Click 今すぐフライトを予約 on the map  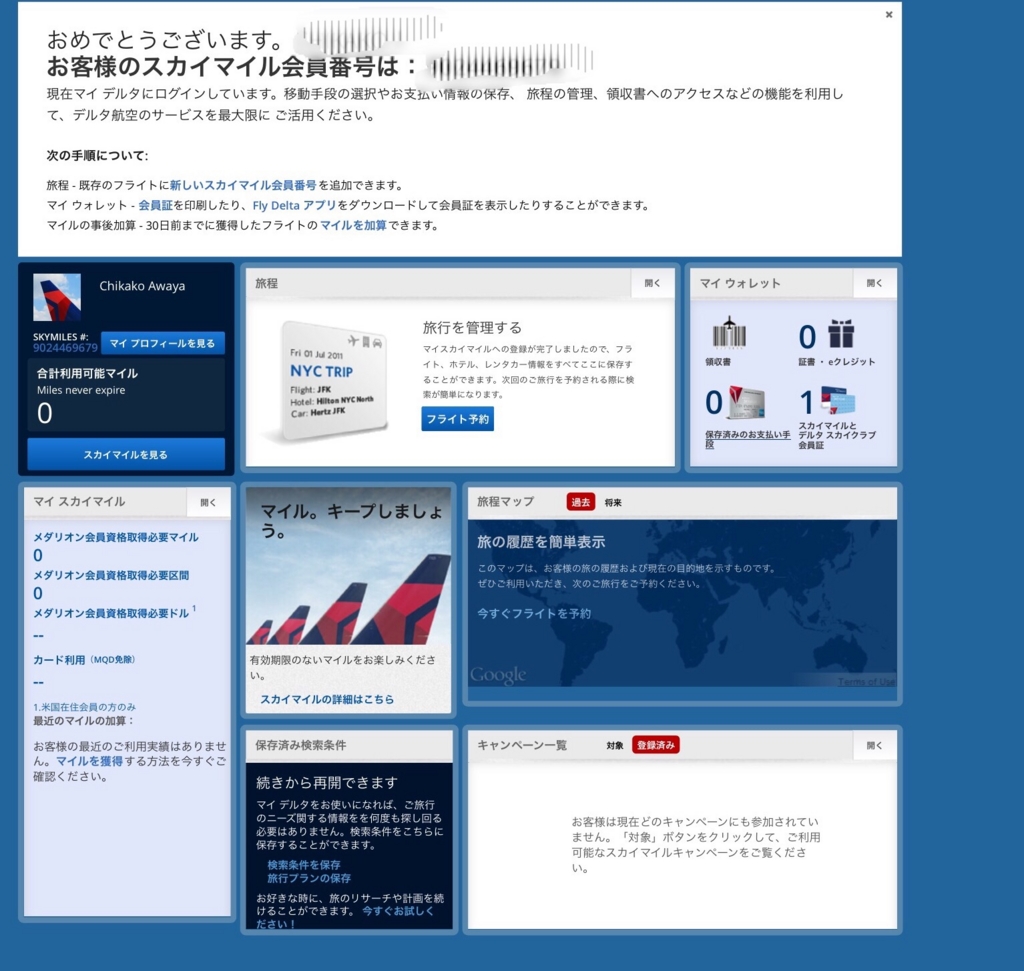pos(534,614)
